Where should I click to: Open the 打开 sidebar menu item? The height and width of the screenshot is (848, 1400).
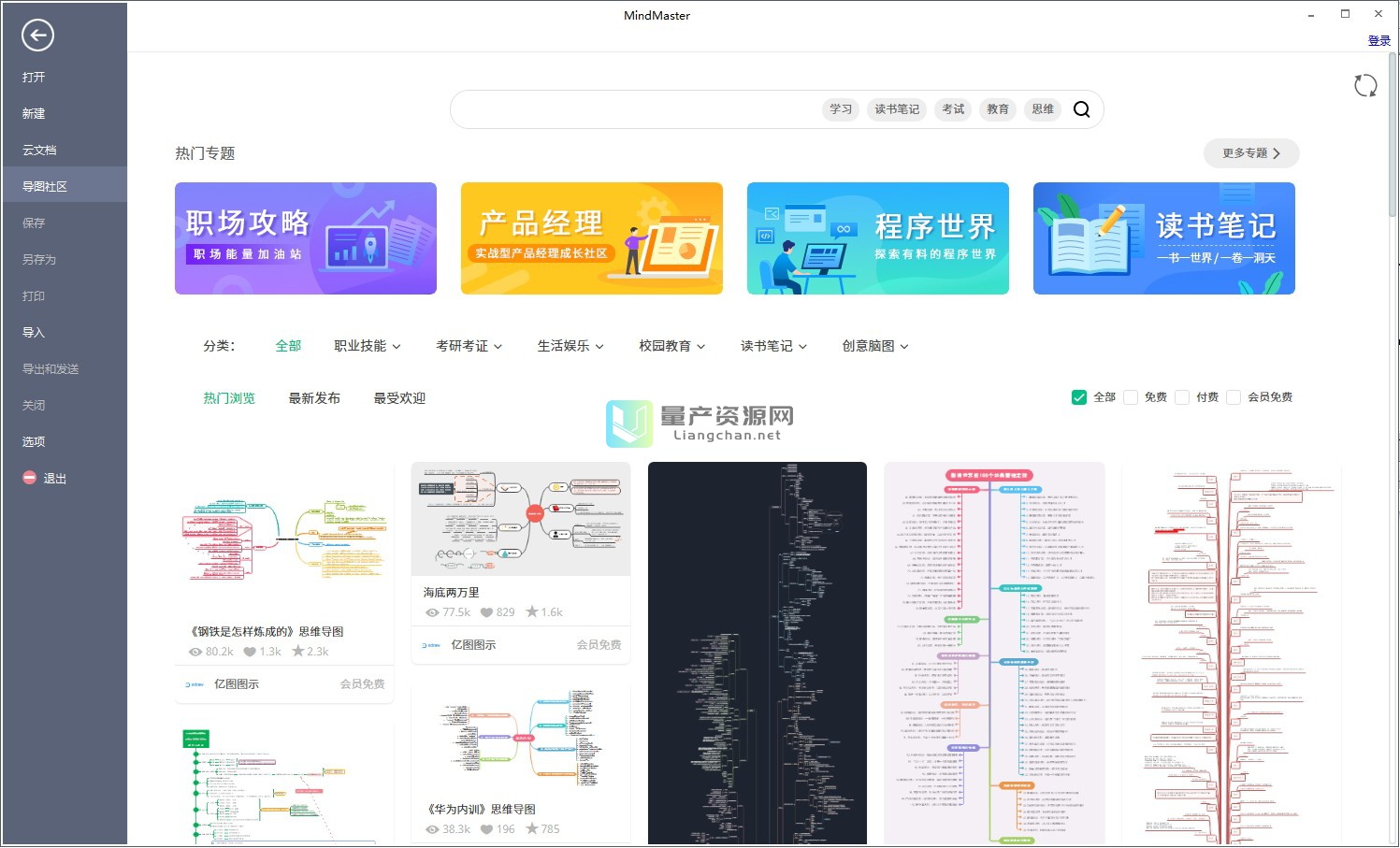tap(64, 77)
